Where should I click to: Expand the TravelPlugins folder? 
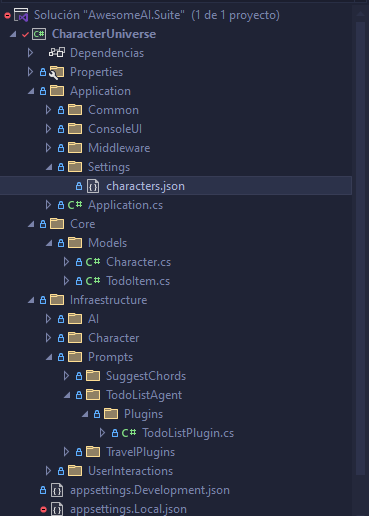tap(66, 452)
